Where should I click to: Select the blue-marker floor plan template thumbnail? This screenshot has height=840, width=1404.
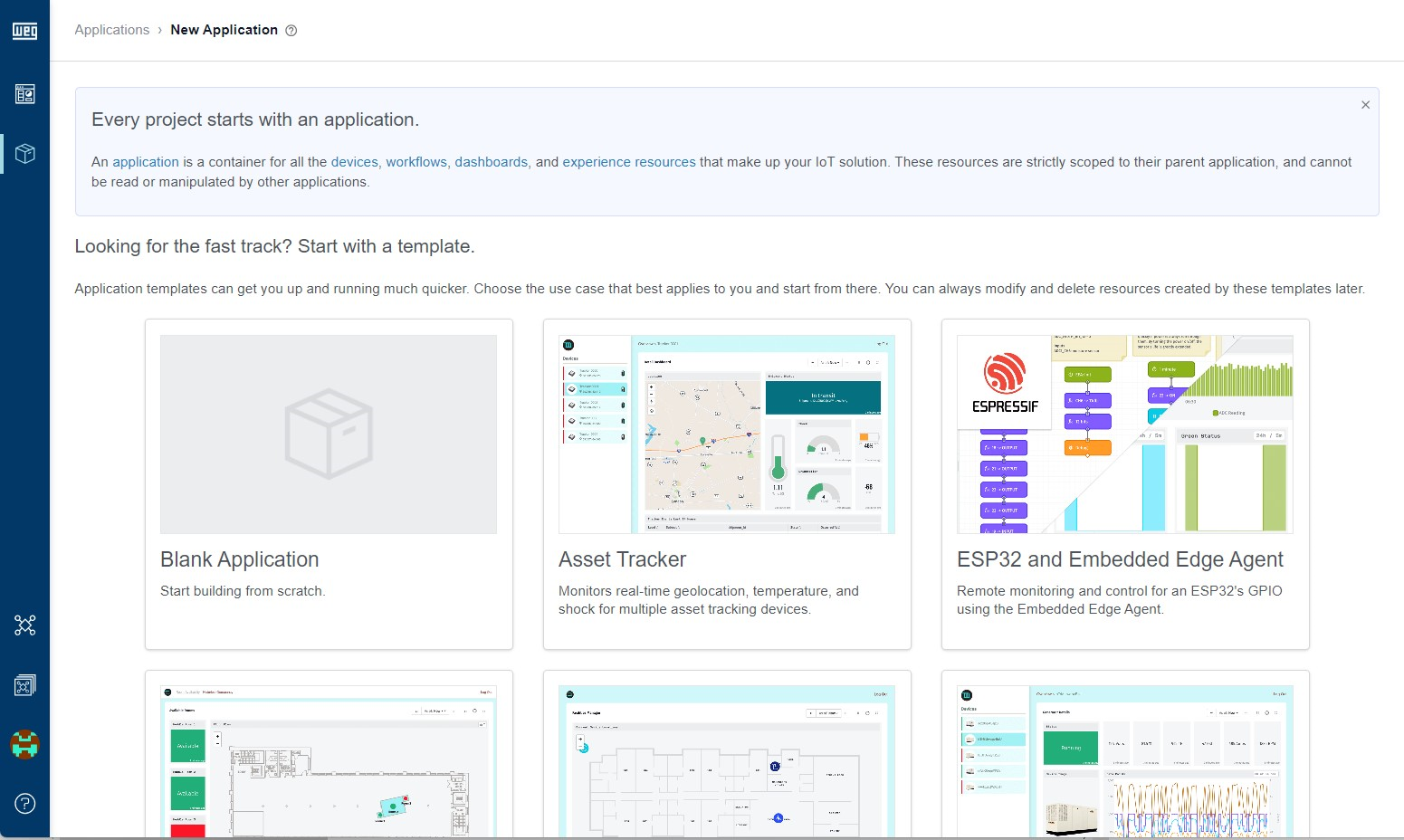[x=727, y=761]
